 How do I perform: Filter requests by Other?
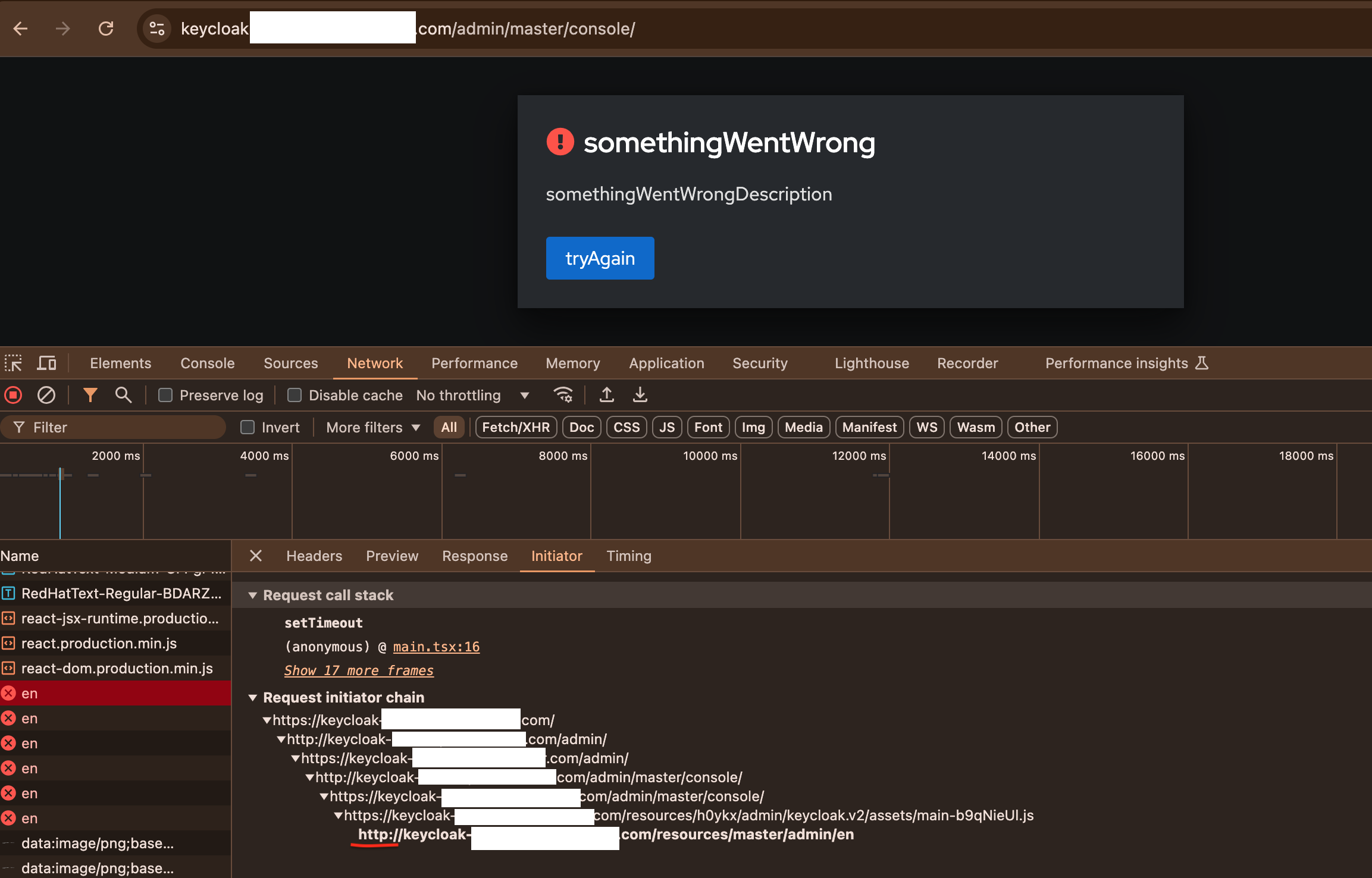(x=1032, y=427)
